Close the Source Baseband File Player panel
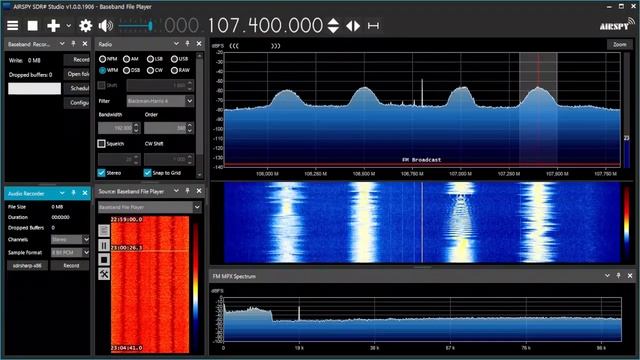 [199, 191]
